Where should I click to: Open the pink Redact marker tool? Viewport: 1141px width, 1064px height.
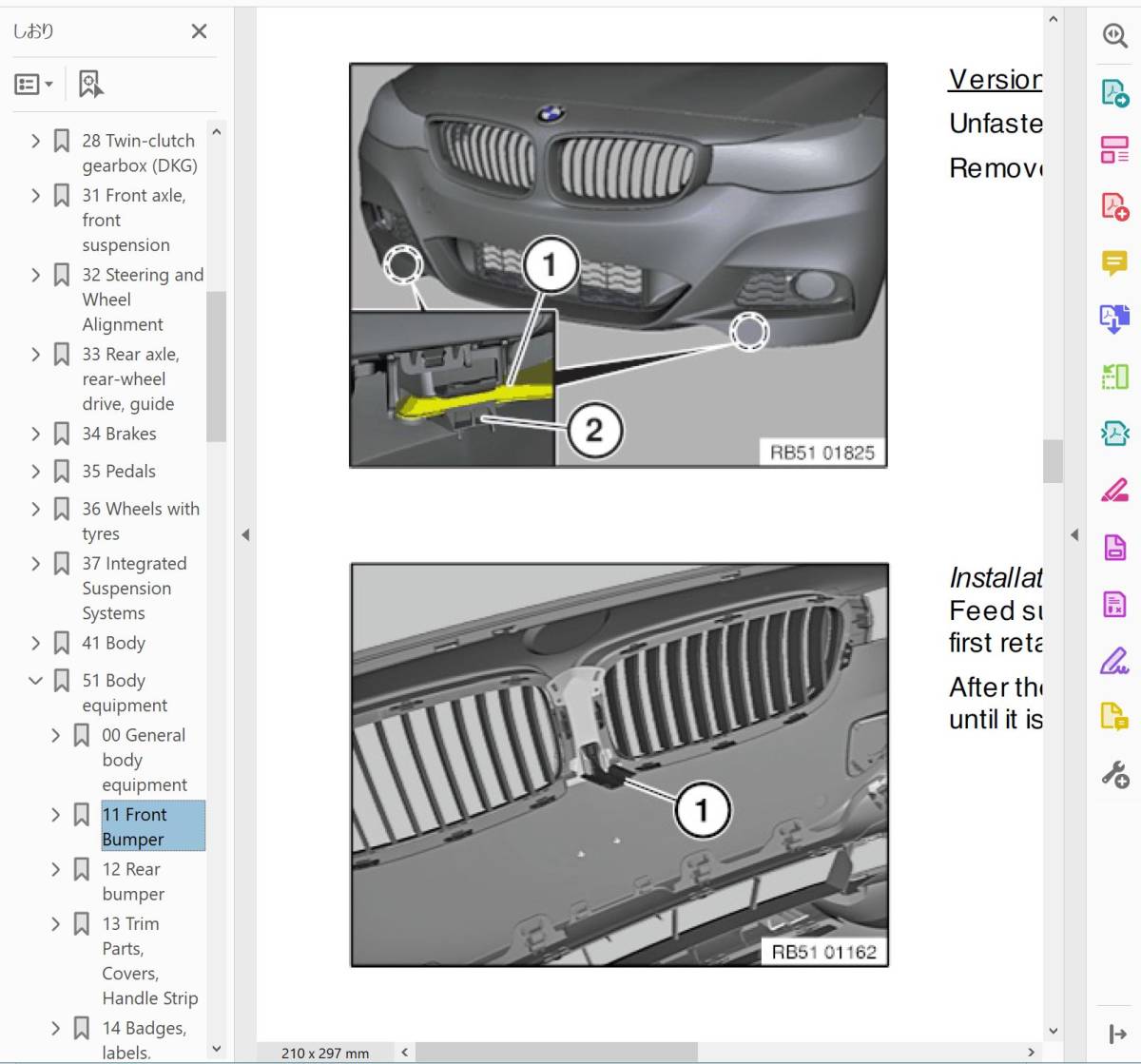tap(1114, 491)
